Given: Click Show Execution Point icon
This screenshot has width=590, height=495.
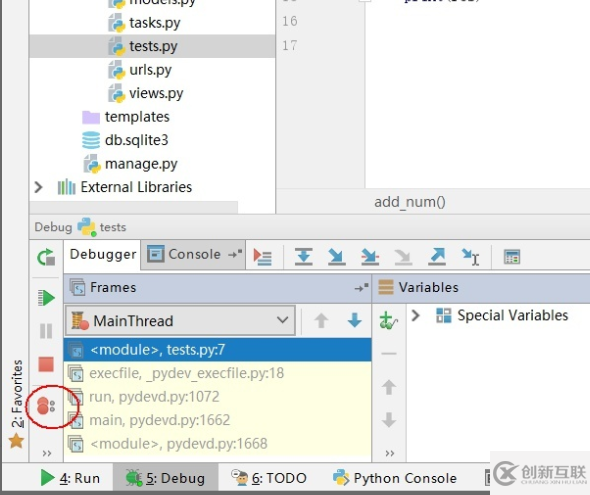Looking at the screenshot, I should click(262, 257).
